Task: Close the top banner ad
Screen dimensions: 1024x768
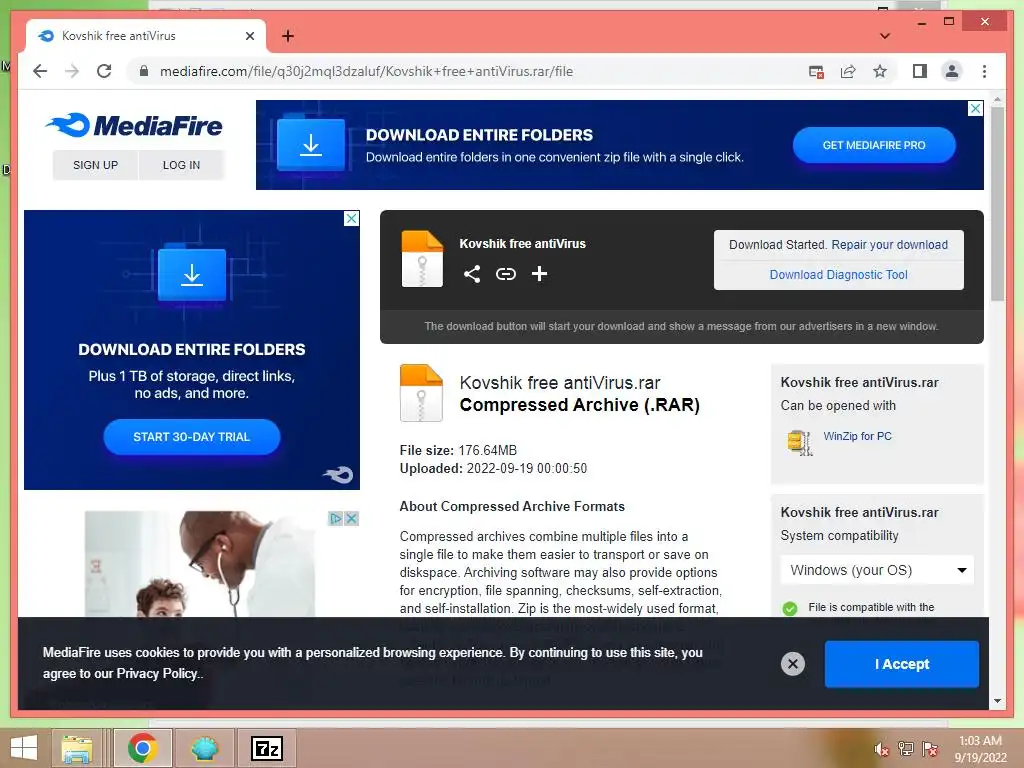Action: tap(975, 108)
